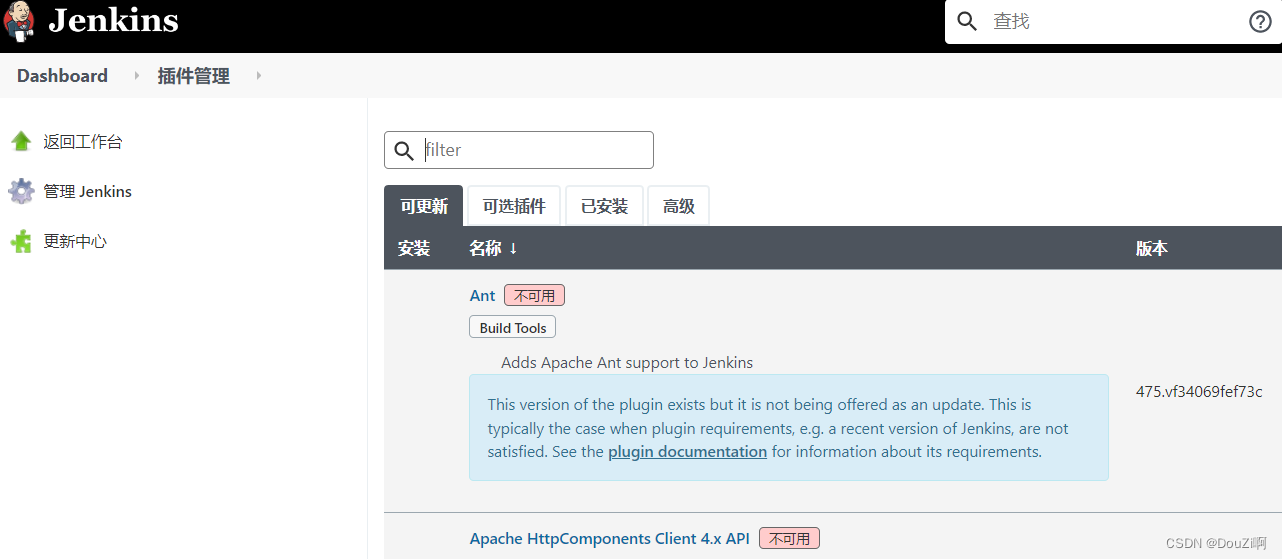Click the Adds Apache Ant support description
This screenshot has height=559, width=1282.
627,363
